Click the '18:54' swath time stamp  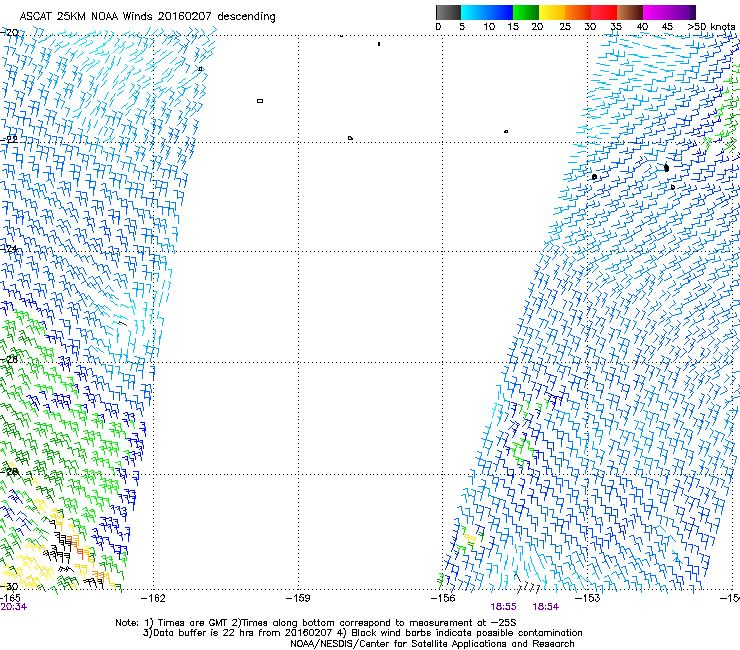(x=546, y=607)
